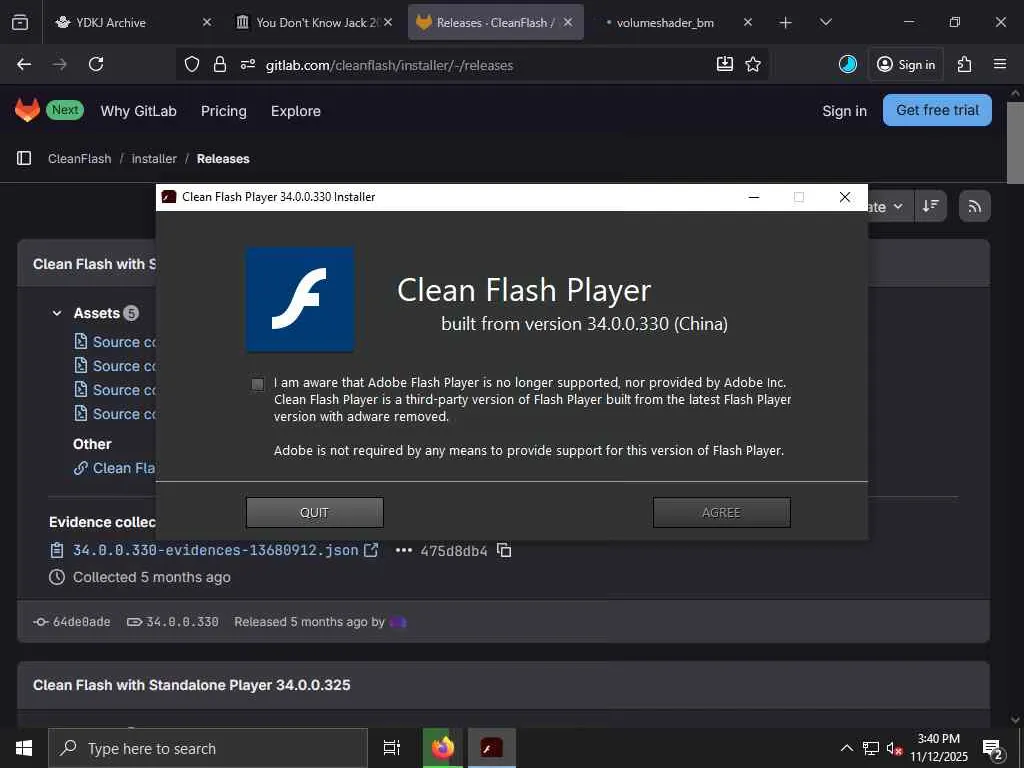Image resolution: width=1024 pixels, height=768 pixels.
Task: Close the YDKJ Archive tab
Action: pos(207,22)
